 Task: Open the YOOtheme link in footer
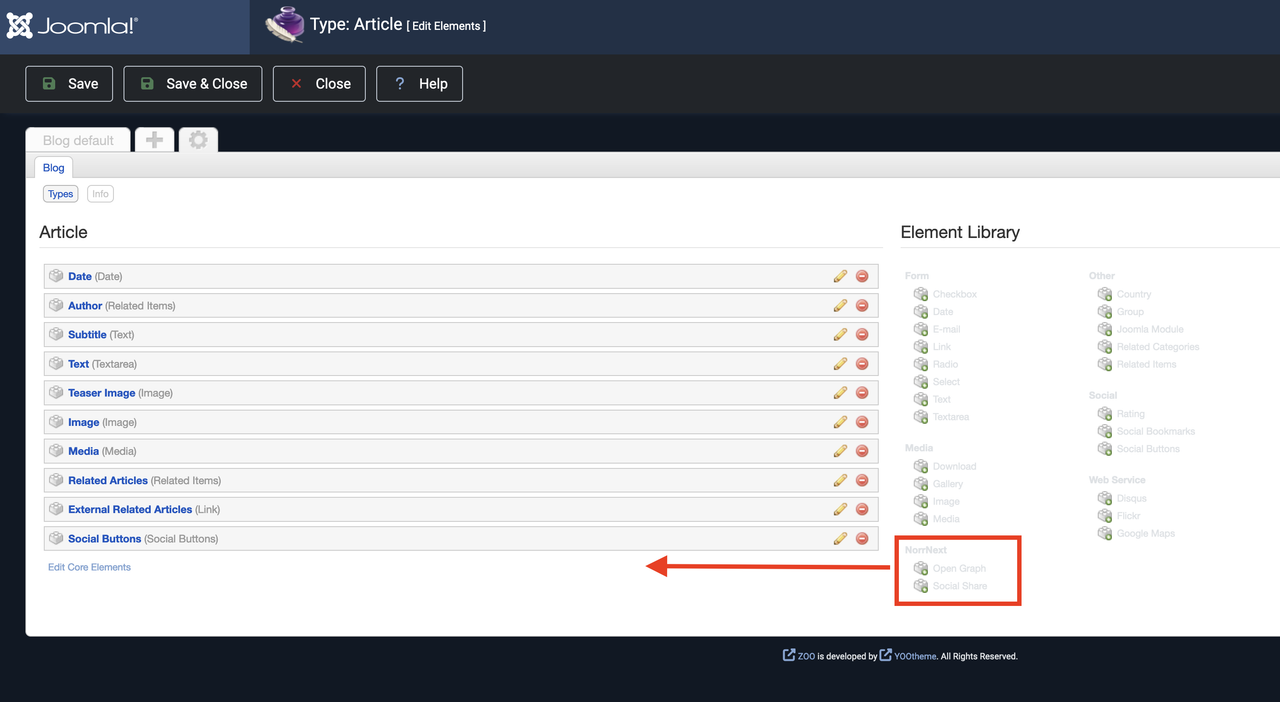coord(908,656)
